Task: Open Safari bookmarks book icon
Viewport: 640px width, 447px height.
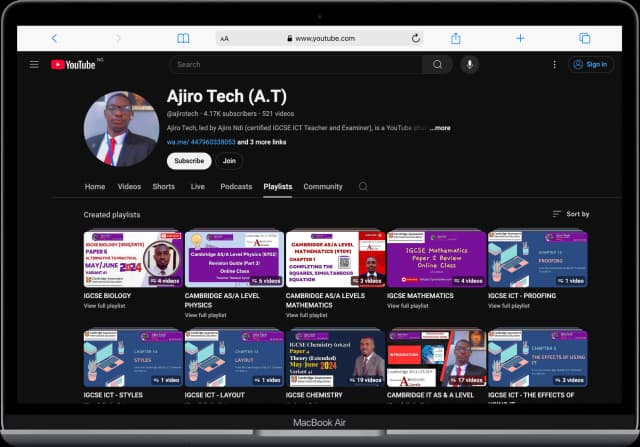Action: click(x=183, y=38)
